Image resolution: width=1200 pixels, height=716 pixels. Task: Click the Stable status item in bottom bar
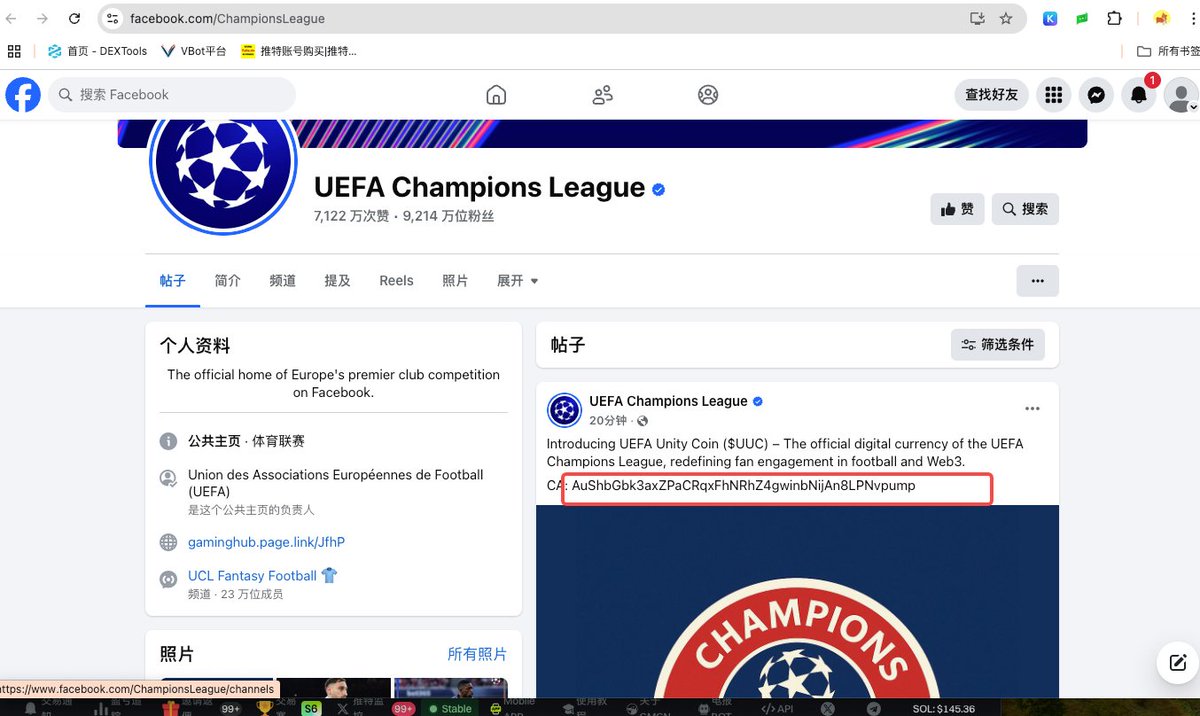click(x=449, y=708)
